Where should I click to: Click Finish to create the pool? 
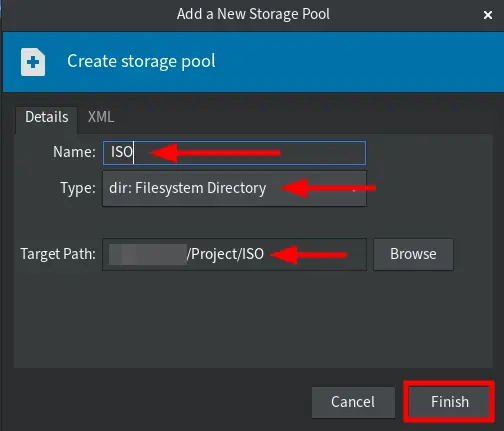(x=450, y=402)
